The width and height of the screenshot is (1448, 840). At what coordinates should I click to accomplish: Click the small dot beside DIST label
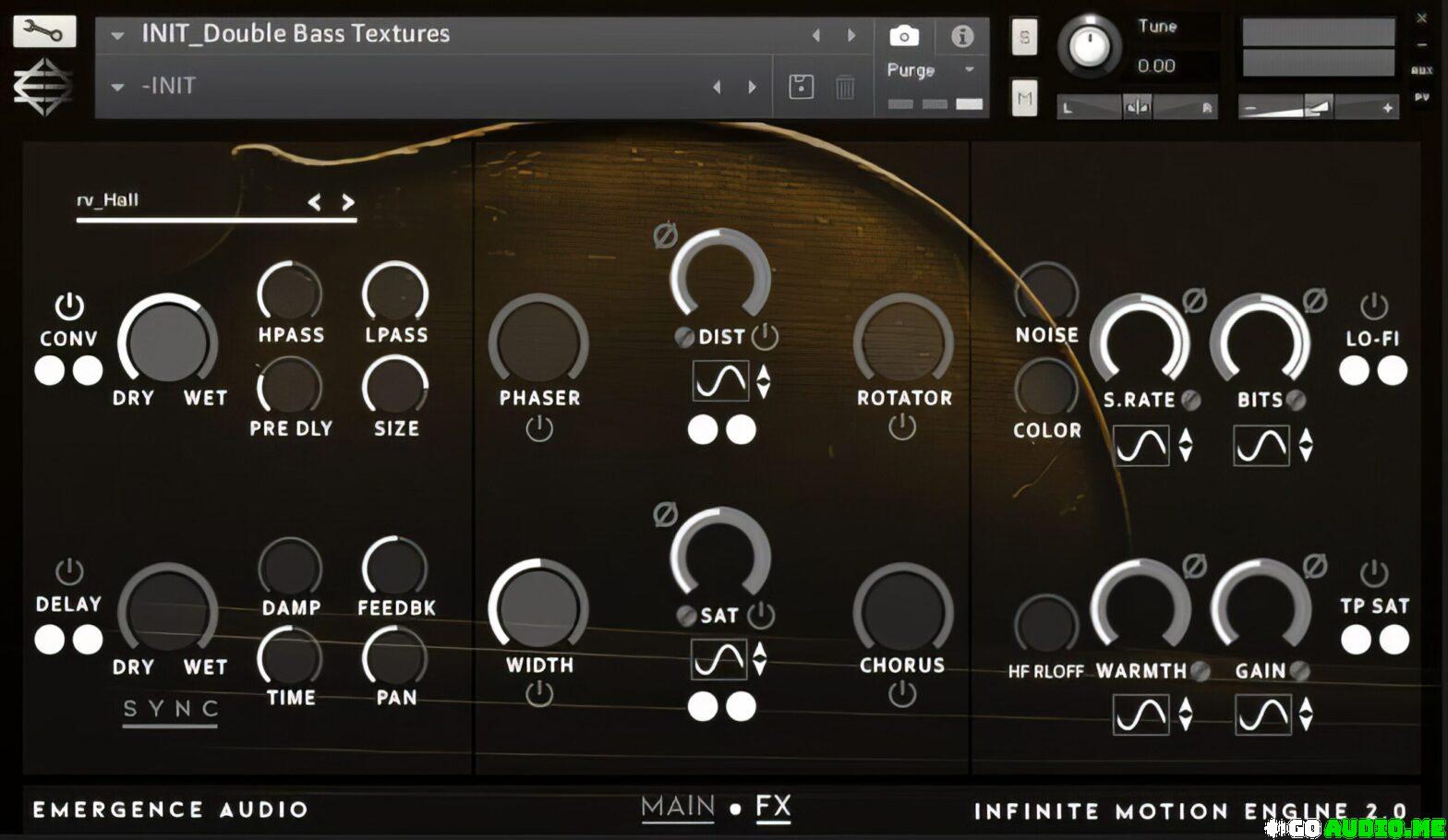tap(684, 338)
